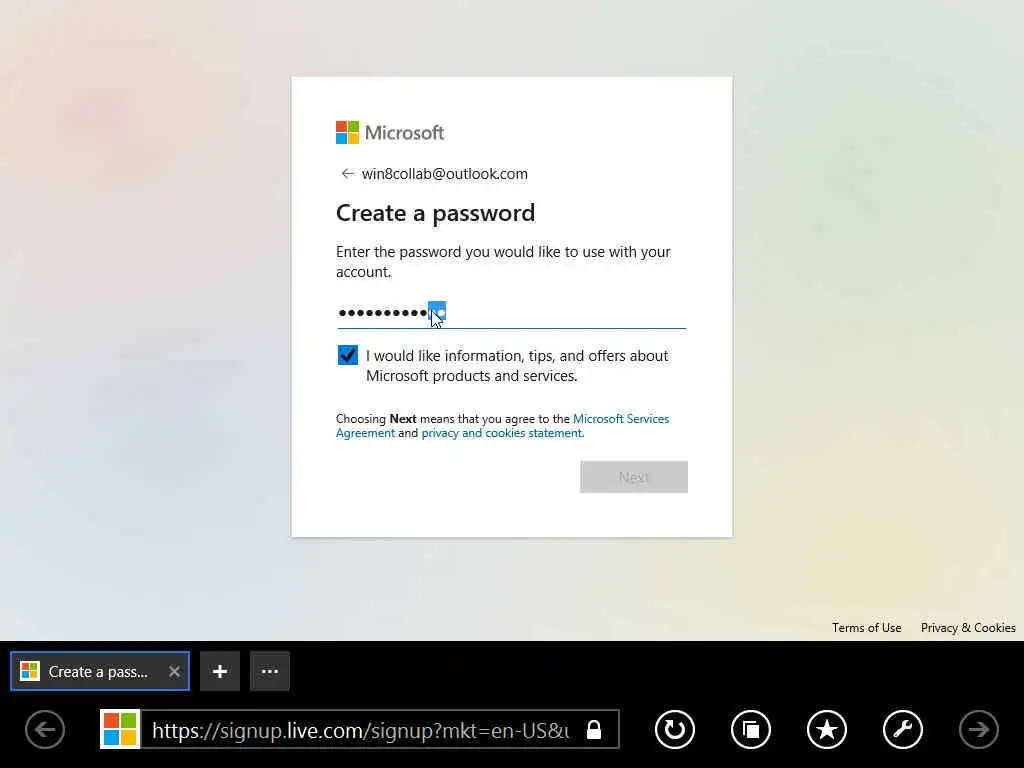Open a new tab with plus button
Image resolution: width=1024 pixels, height=768 pixels.
[x=220, y=671]
